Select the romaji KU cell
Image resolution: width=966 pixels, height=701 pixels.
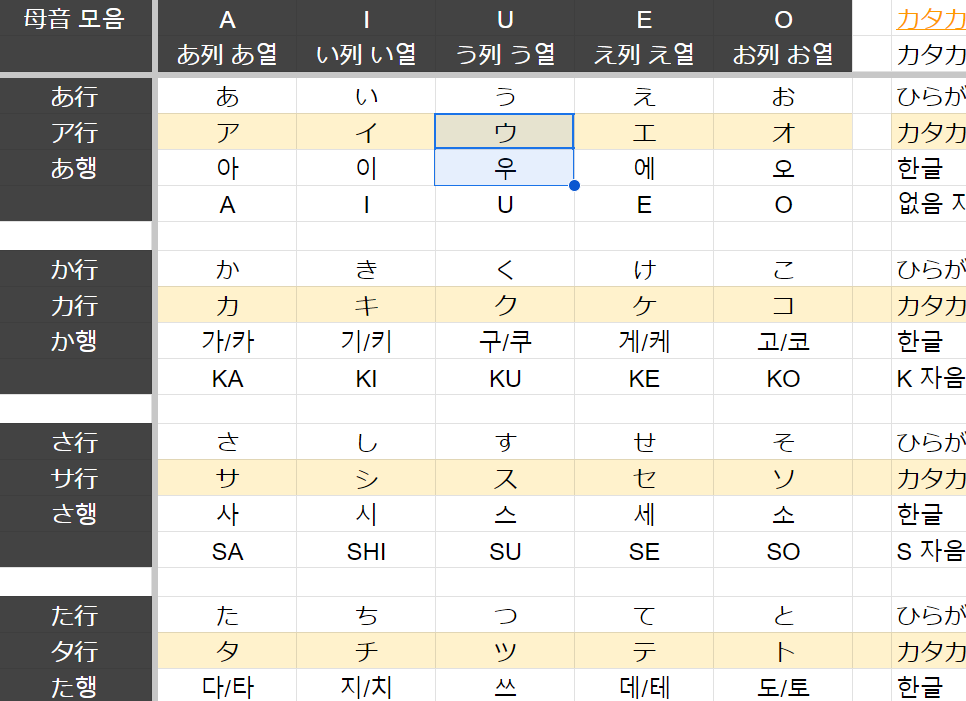pos(505,378)
